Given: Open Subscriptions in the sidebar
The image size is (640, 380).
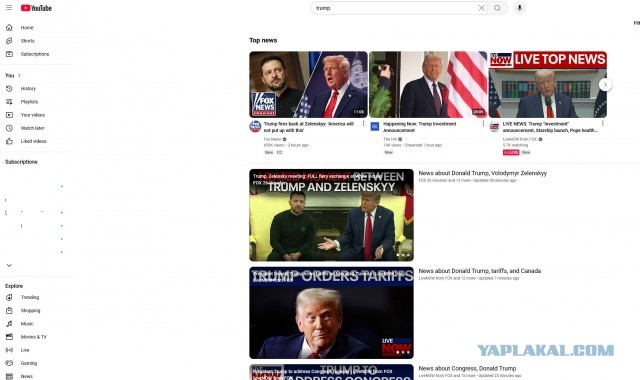Looking at the screenshot, I should tap(35, 54).
